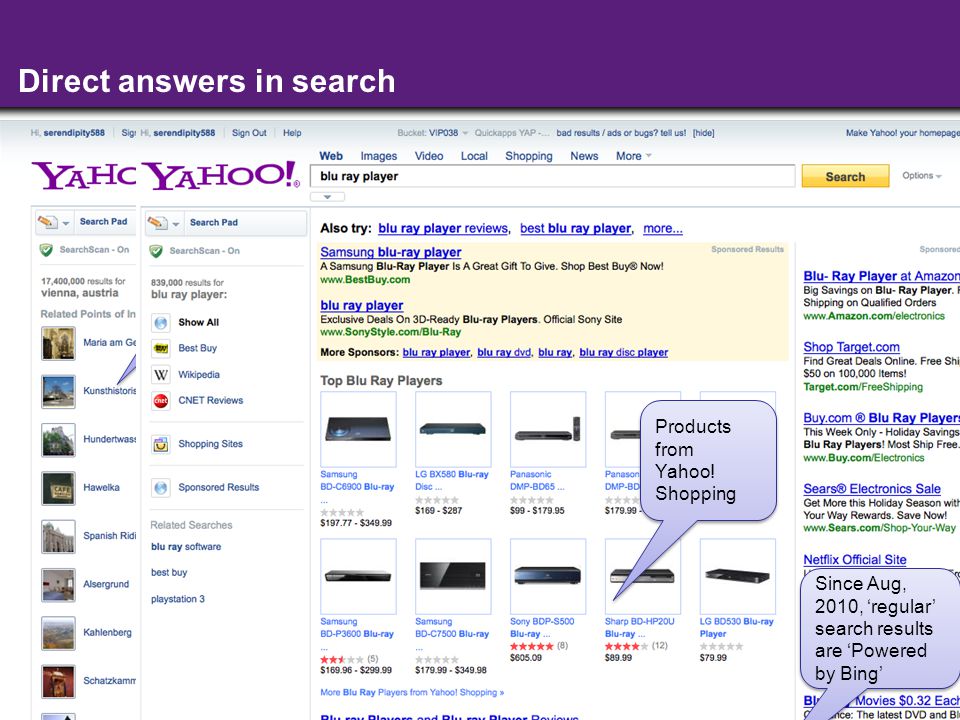This screenshot has height=720, width=960.
Task: Open the blu ray disc player sponsor link
Action: point(624,353)
